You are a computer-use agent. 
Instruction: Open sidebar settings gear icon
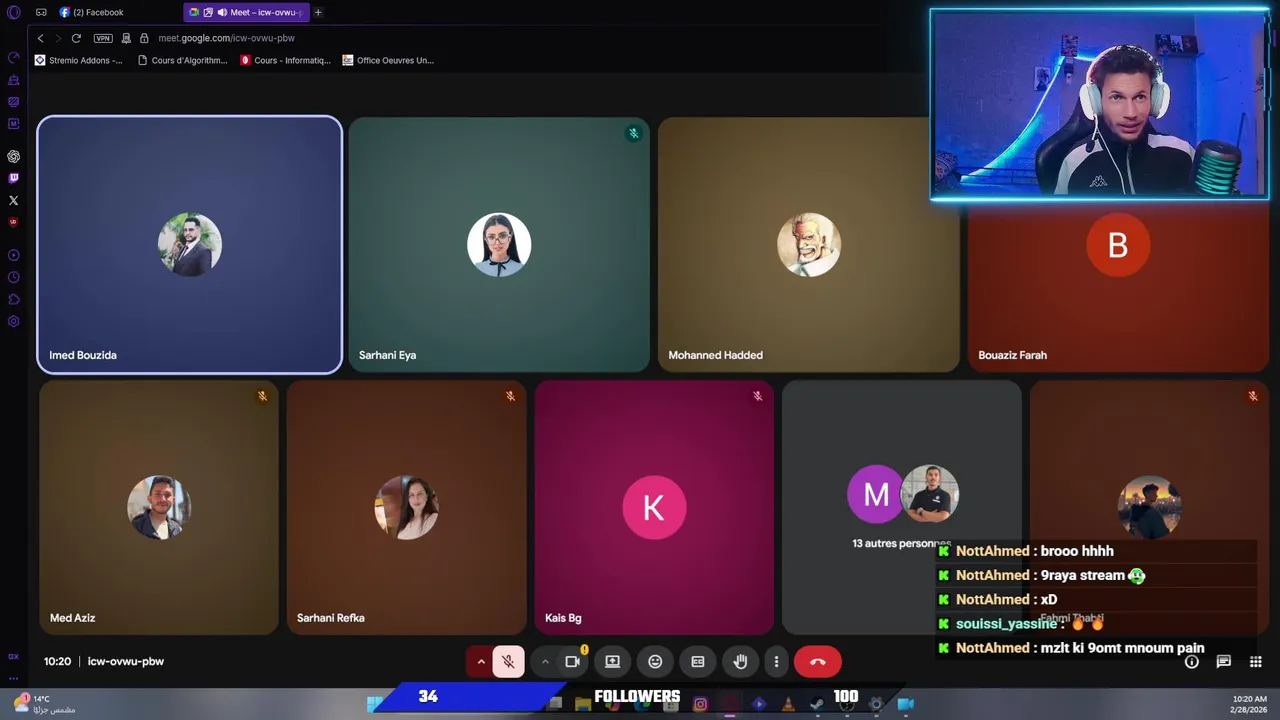coord(13,321)
